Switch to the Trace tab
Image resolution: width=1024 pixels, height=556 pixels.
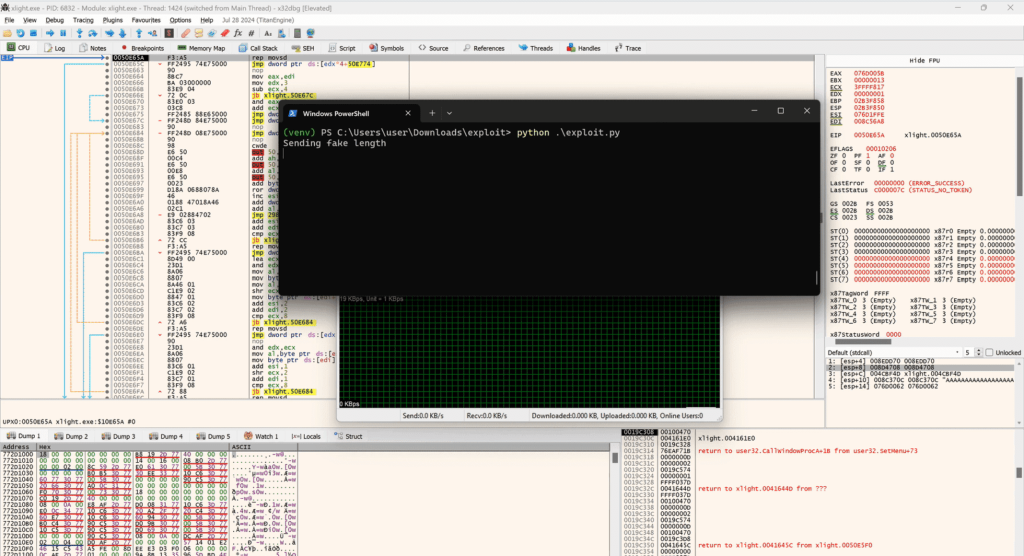628,48
